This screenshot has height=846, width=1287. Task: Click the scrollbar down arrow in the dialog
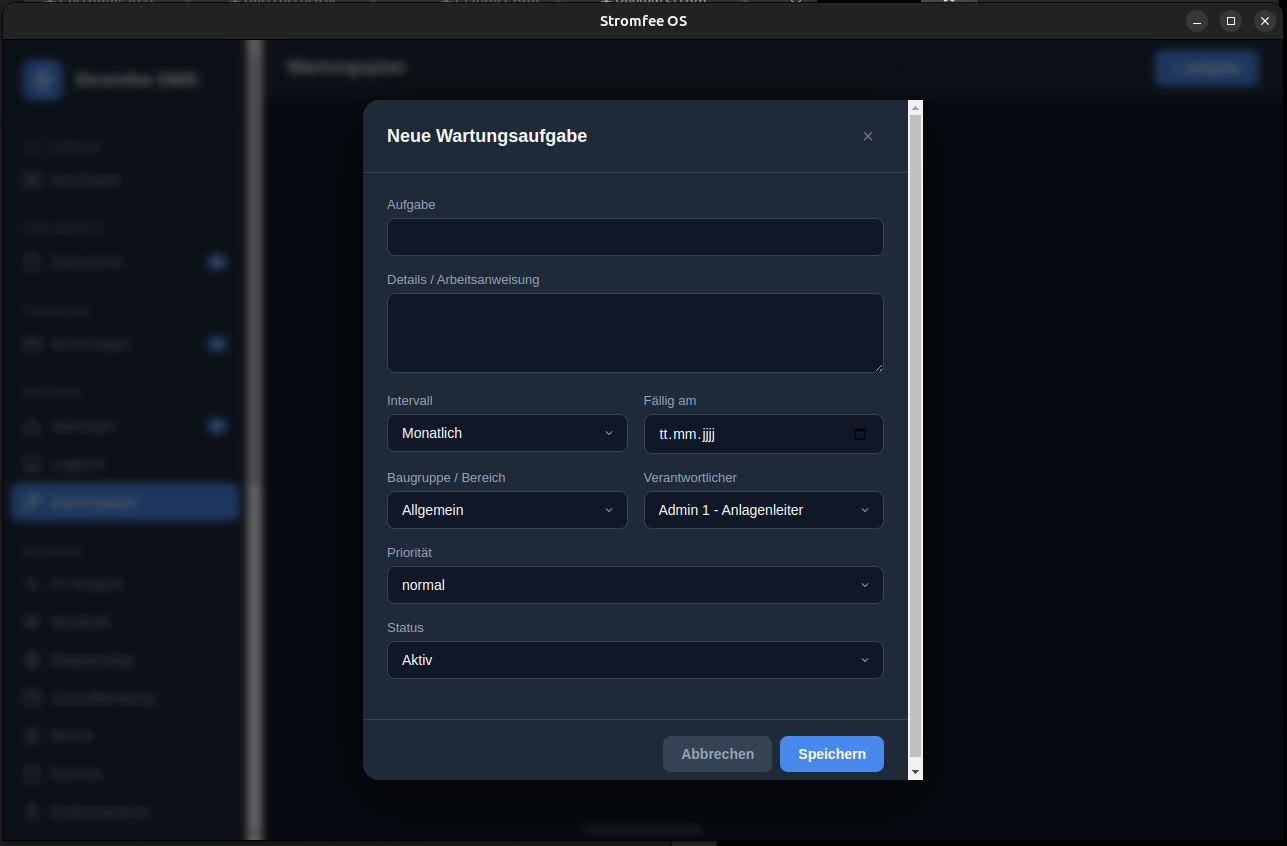pos(915,772)
